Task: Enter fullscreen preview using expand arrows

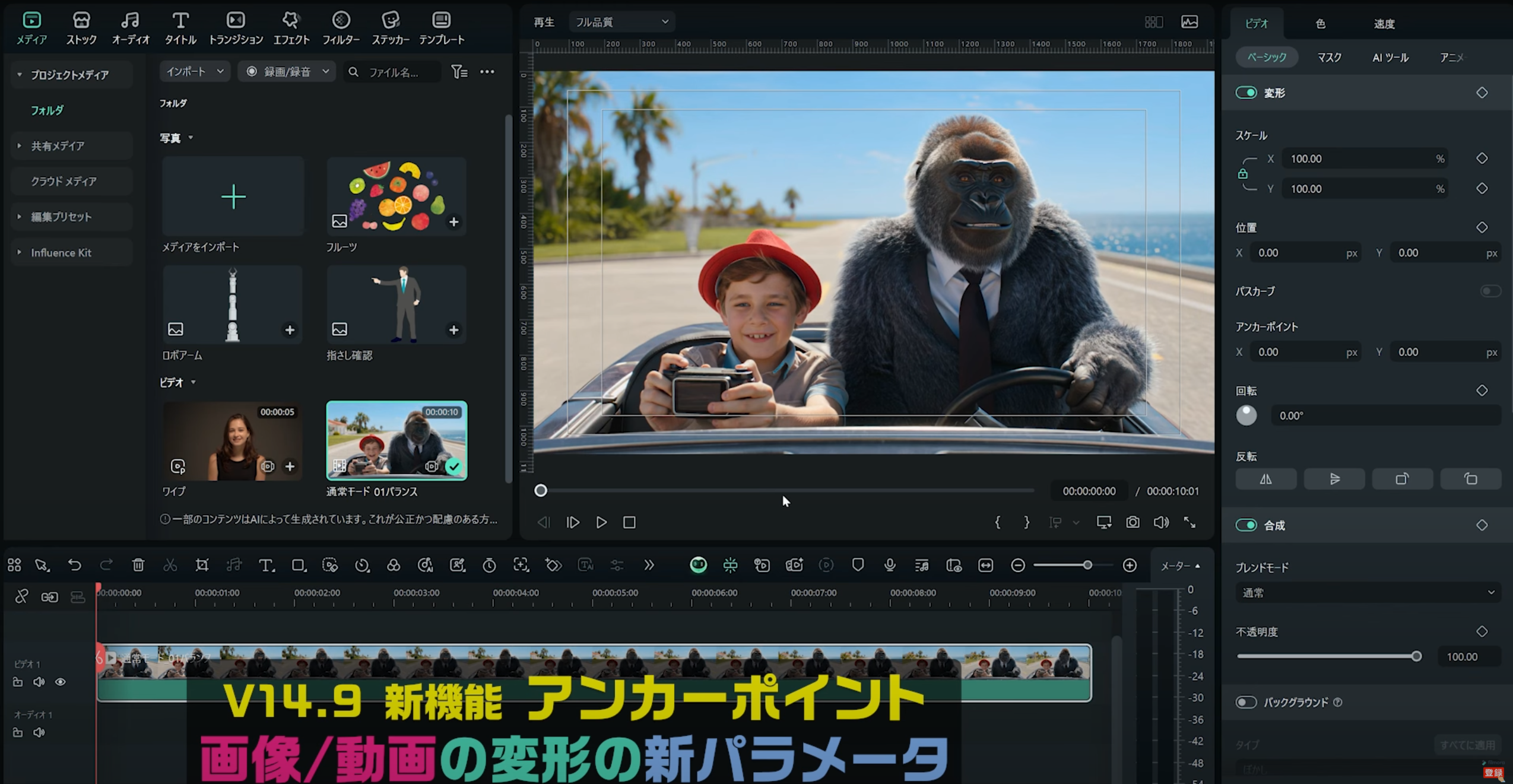Action: click(x=1190, y=522)
